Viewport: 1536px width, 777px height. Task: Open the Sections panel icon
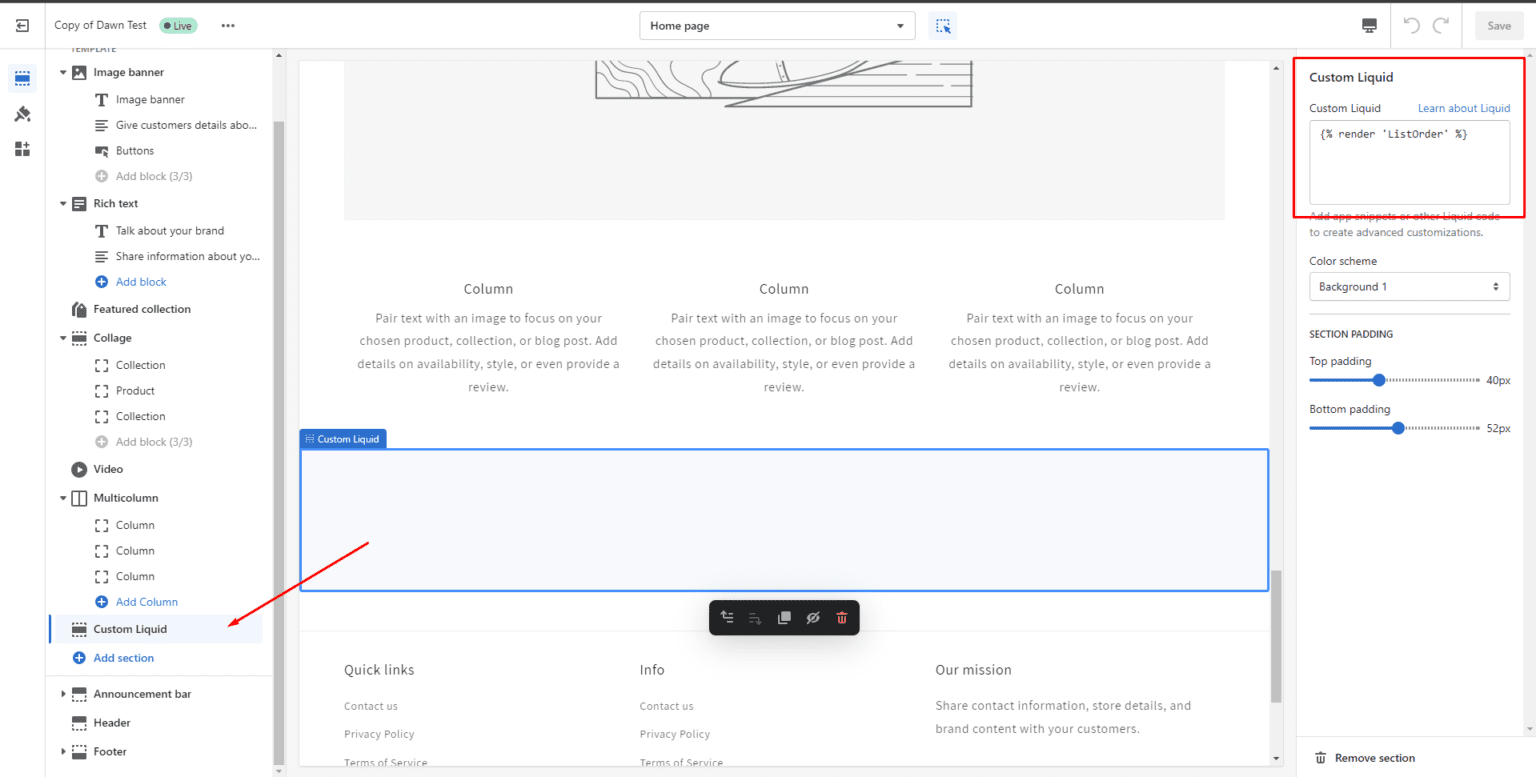(22, 78)
